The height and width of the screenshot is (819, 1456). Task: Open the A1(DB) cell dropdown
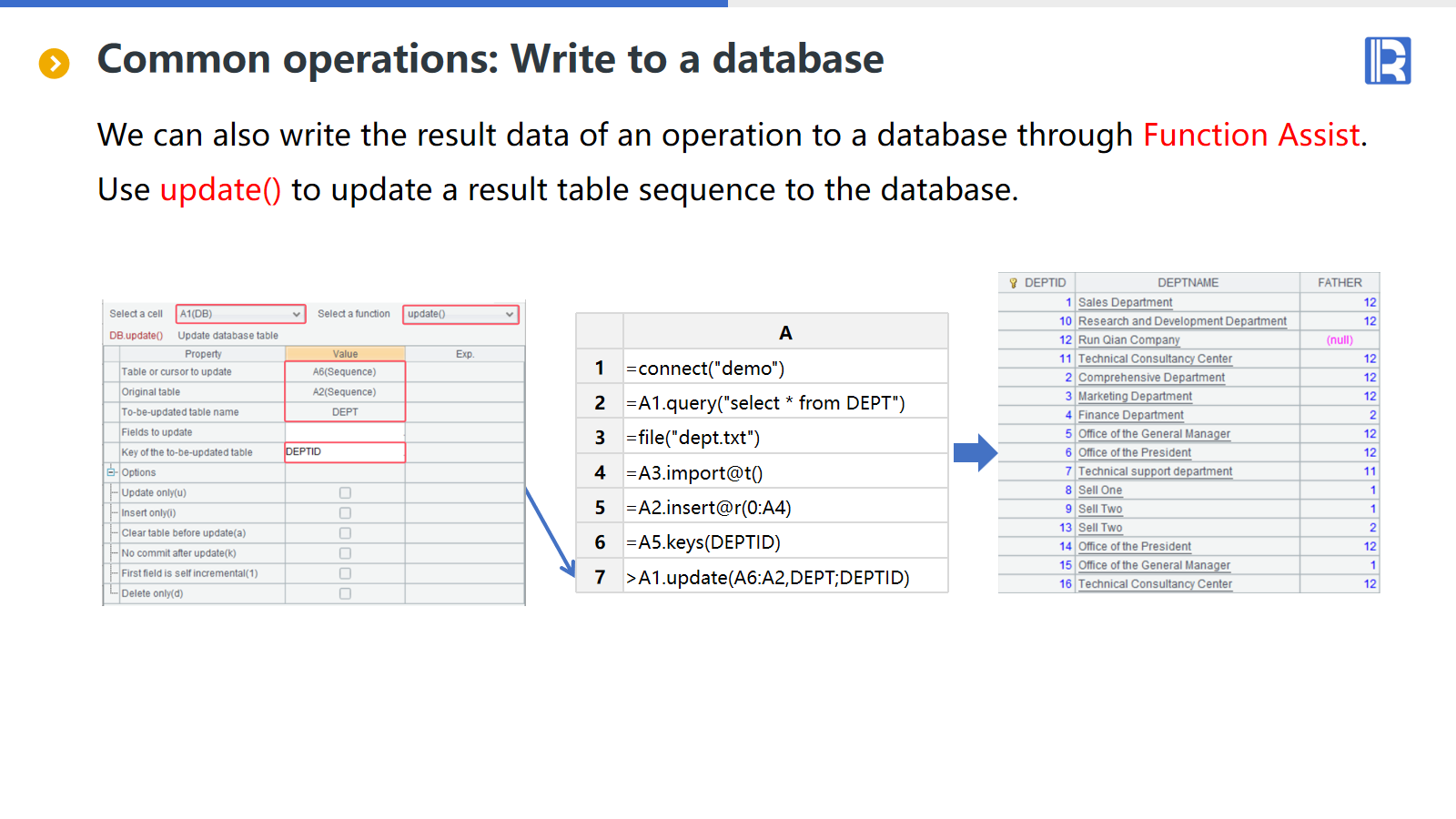pyautogui.click(x=296, y=314)
